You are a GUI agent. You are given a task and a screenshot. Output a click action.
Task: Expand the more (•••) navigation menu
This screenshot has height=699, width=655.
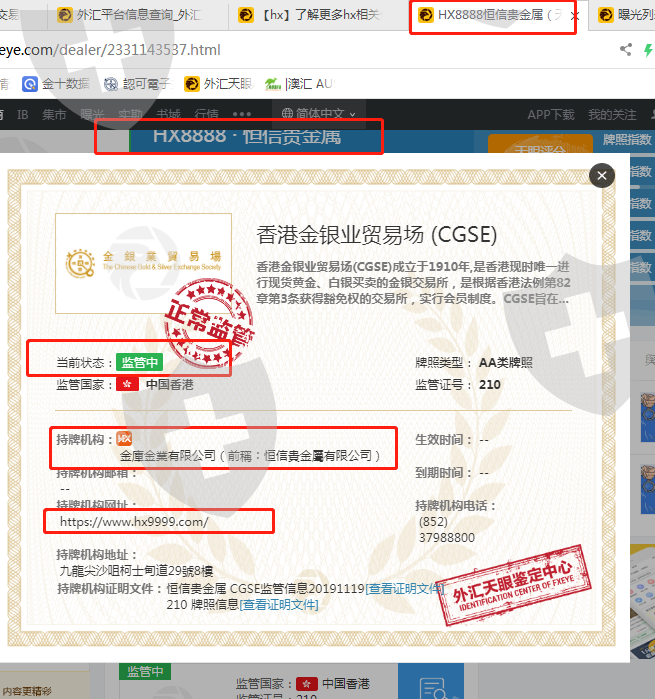242,115
